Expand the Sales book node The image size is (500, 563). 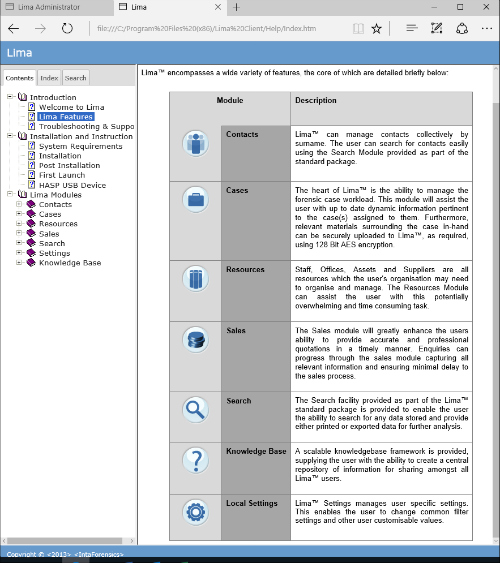click(x=19, y=233)
